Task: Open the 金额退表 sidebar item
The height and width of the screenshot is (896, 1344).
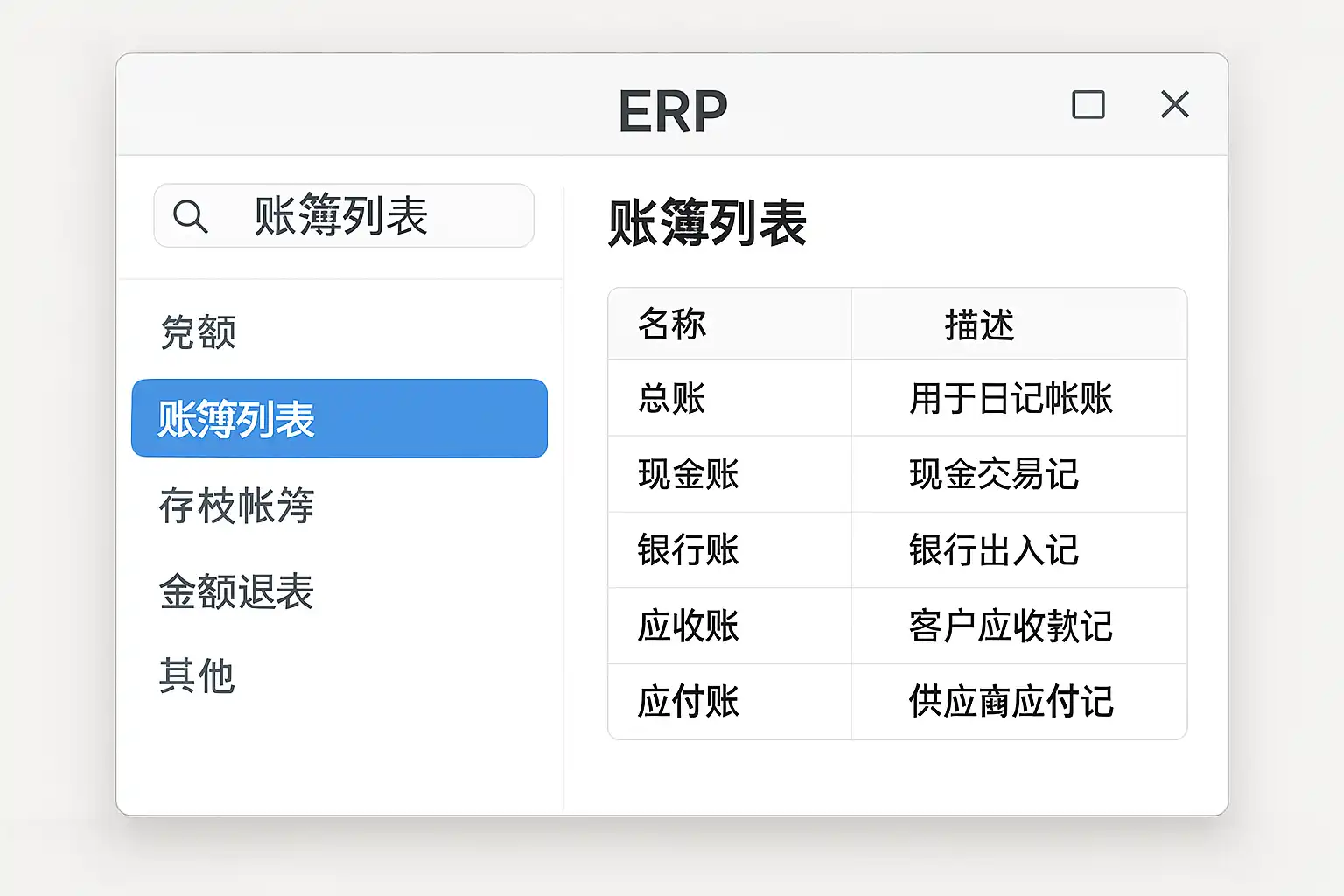Action: point(236,591)
